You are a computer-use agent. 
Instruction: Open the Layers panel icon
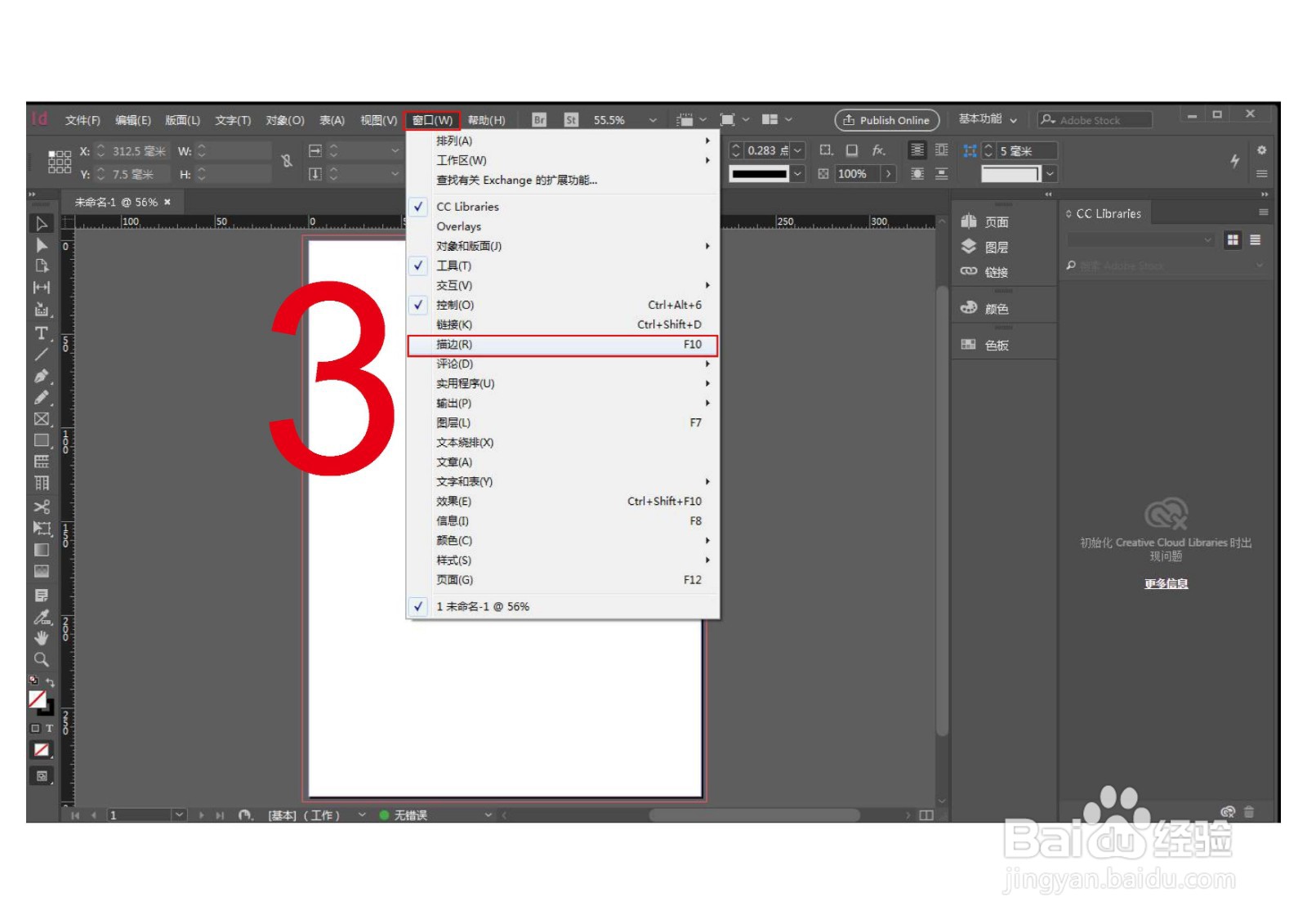click(969, 246)
